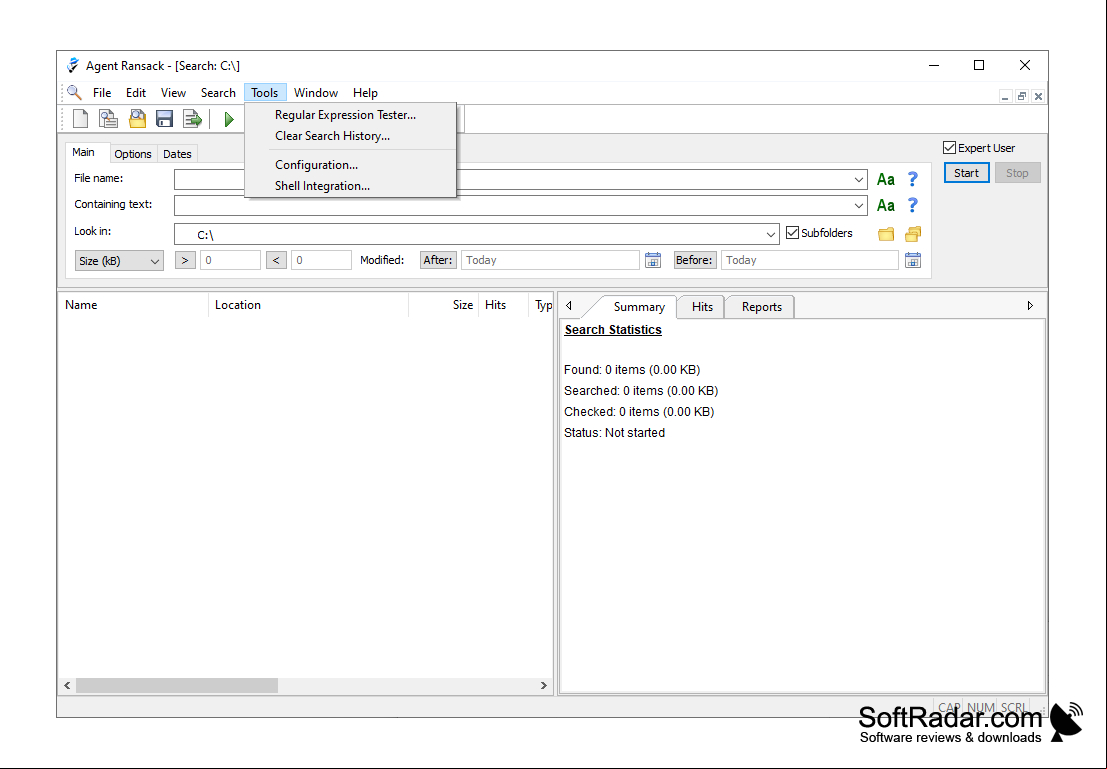Click the Start search button

(967, 173)
